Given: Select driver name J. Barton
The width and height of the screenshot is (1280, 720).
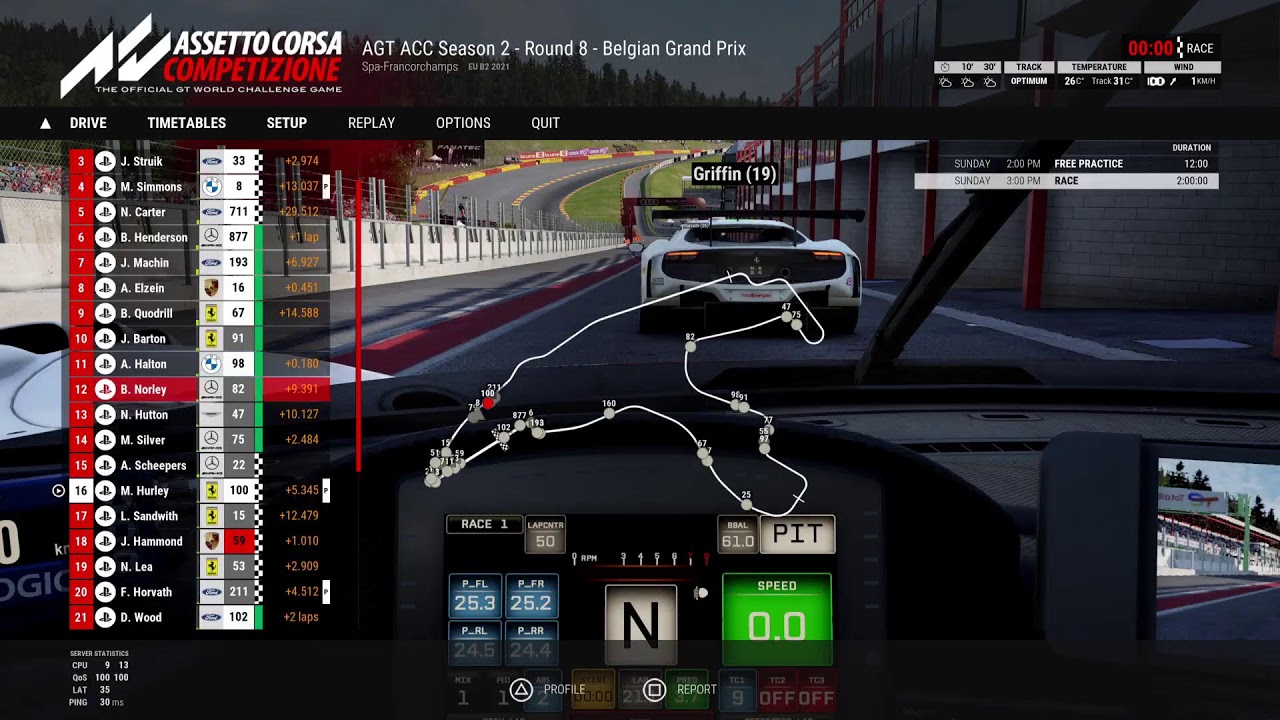Looking at the screenshot, I should 143,339.
